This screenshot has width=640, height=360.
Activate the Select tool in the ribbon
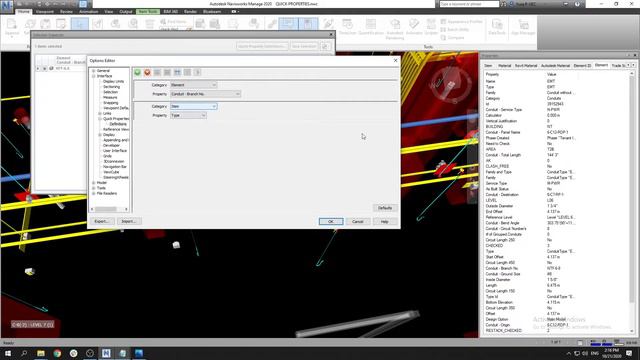tap(80, 24)
